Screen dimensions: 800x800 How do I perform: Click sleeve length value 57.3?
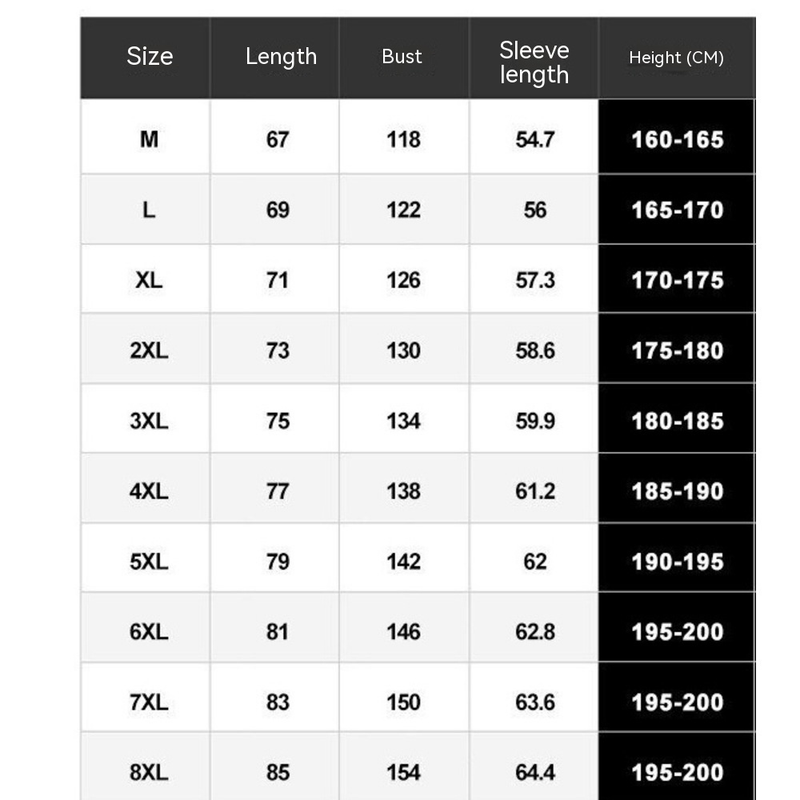[535, 280]
